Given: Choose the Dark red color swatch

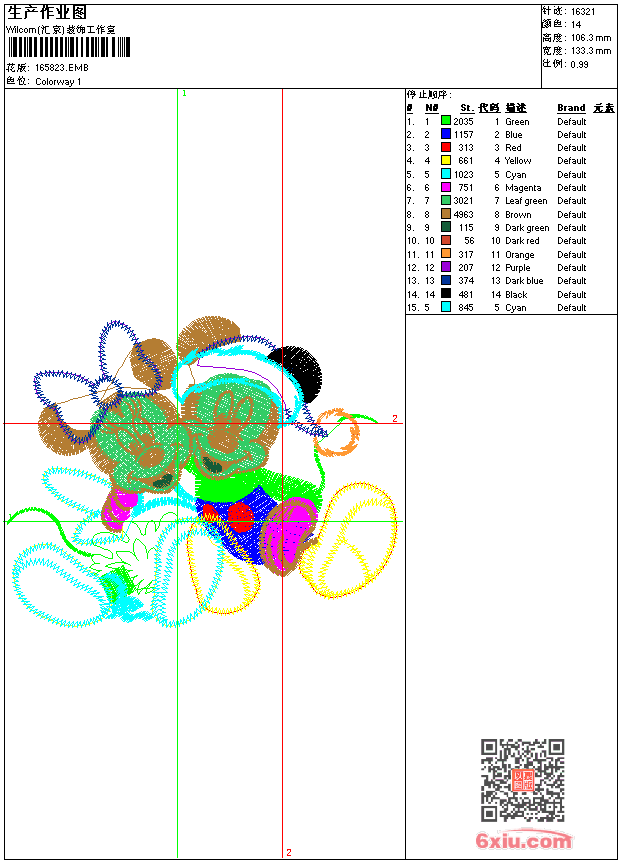Looking at the screenshot, I should click(446, 240).
